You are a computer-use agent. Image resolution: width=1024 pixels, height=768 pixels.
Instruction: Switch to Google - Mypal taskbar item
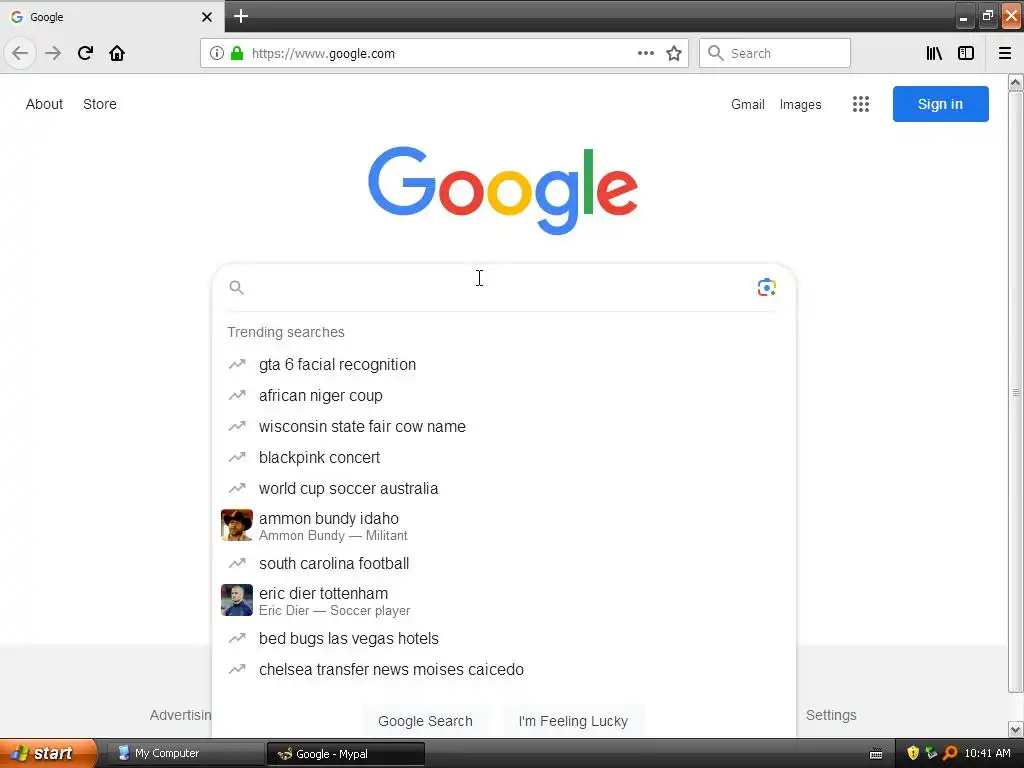pyautogui.click(x=345, y=754)
